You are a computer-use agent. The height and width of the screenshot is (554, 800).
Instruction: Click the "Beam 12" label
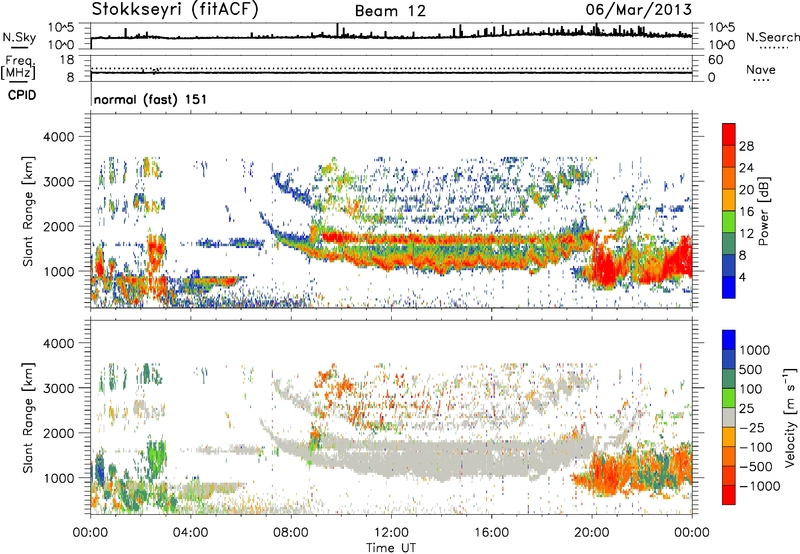tap(390, 11)
